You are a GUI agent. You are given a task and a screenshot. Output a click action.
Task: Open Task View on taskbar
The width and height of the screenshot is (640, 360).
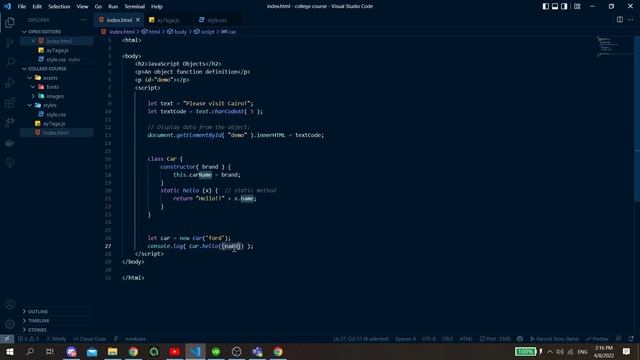[50, 351]
